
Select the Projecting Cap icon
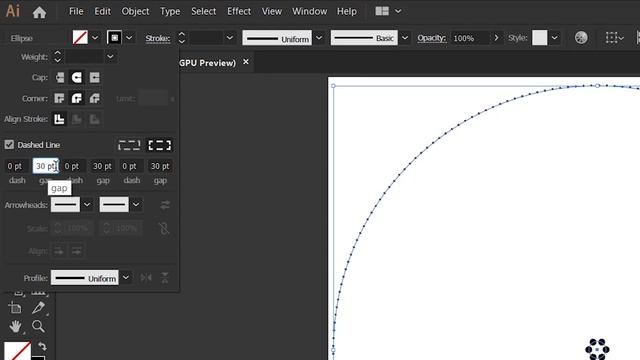pos(94,78)
